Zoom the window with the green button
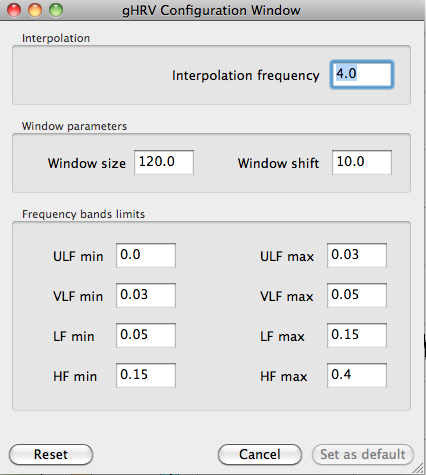 tap(56, 10)
